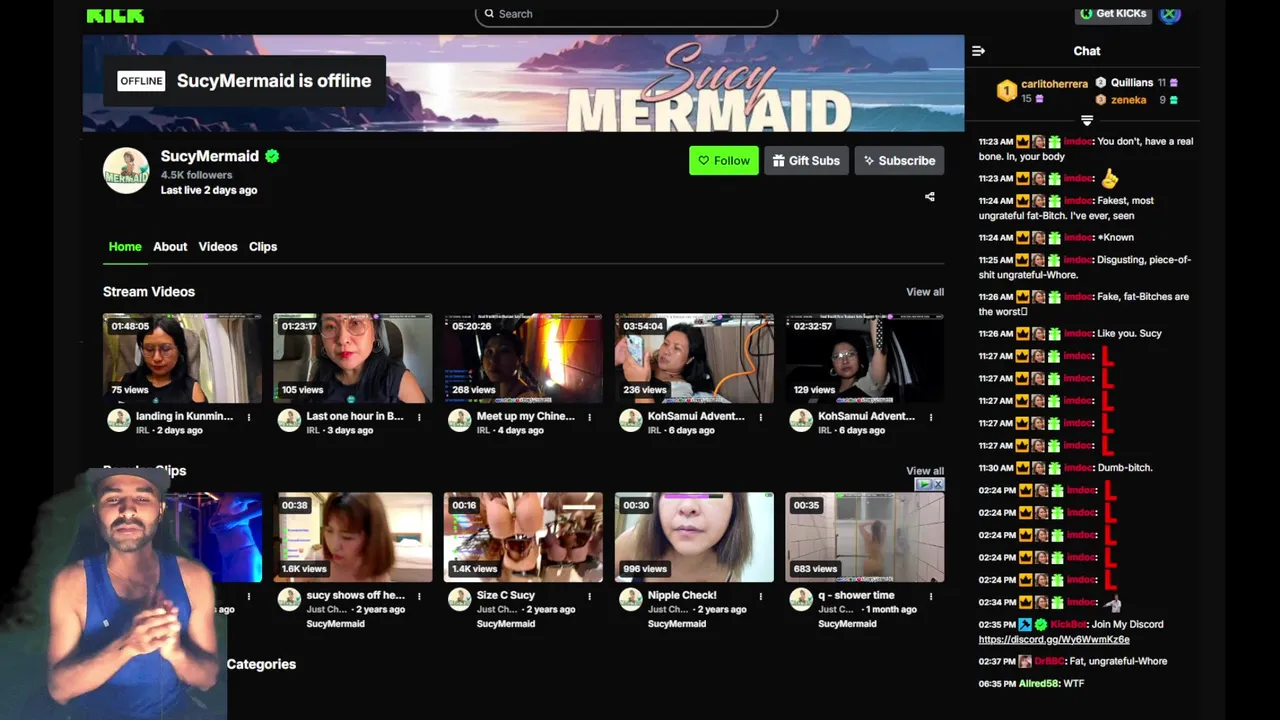Open the 02:32:57 stream video thumbnail
1280x720 pixels.
tap(865, 358)
